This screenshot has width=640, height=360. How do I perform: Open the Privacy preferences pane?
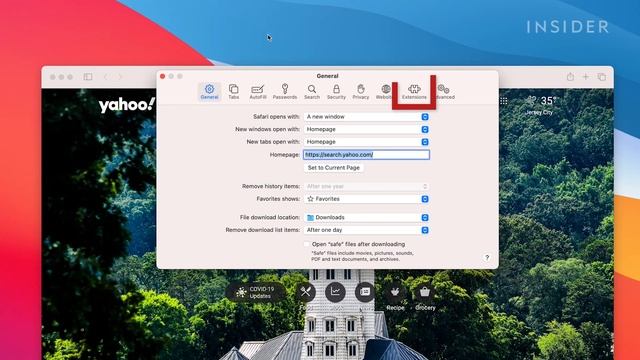coord(361,91)
